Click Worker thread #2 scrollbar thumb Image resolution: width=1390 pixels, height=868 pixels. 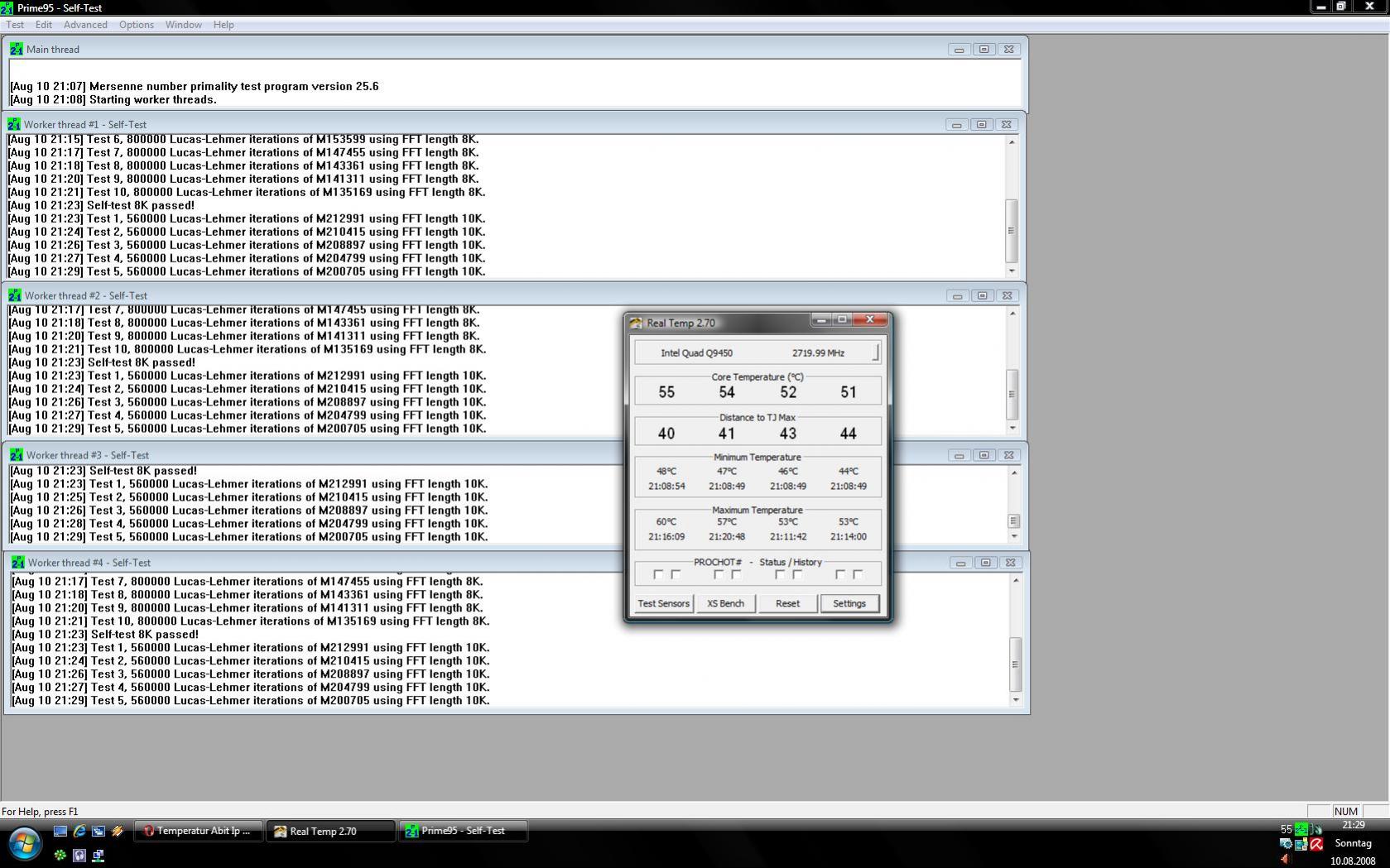click(x=1012, y=395)
